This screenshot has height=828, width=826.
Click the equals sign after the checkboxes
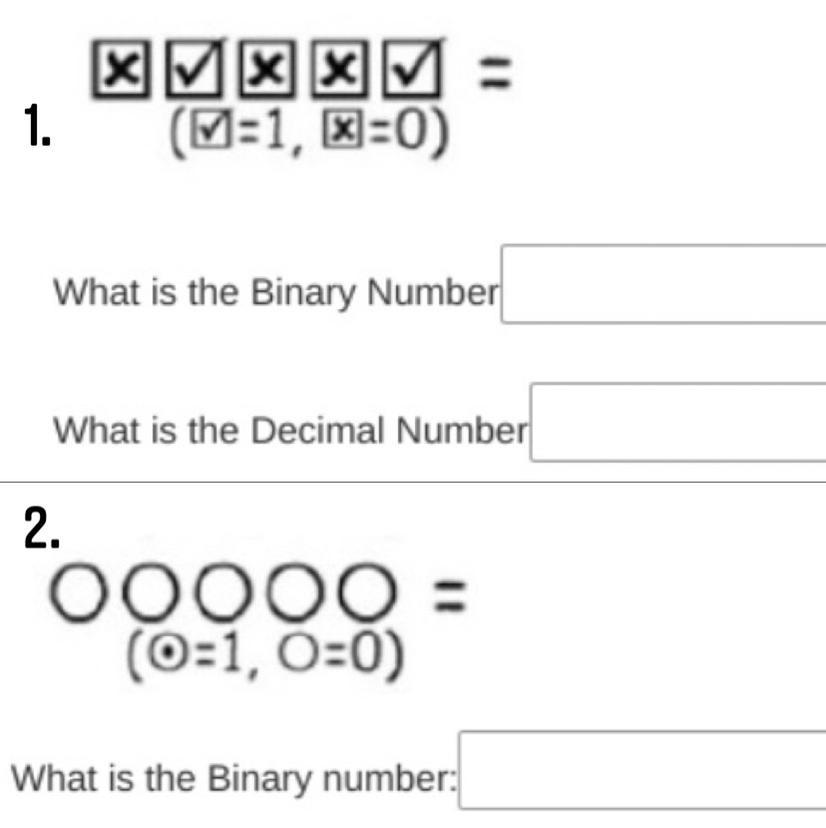(x=495, y=72)
